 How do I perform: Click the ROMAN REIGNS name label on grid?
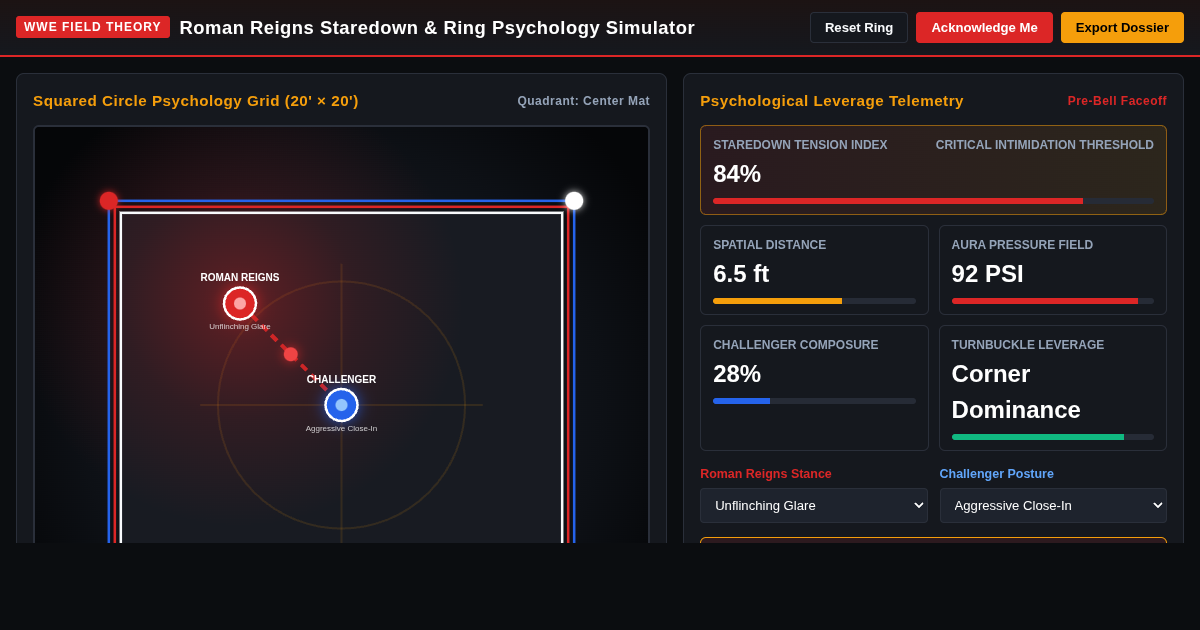point(240,278)
